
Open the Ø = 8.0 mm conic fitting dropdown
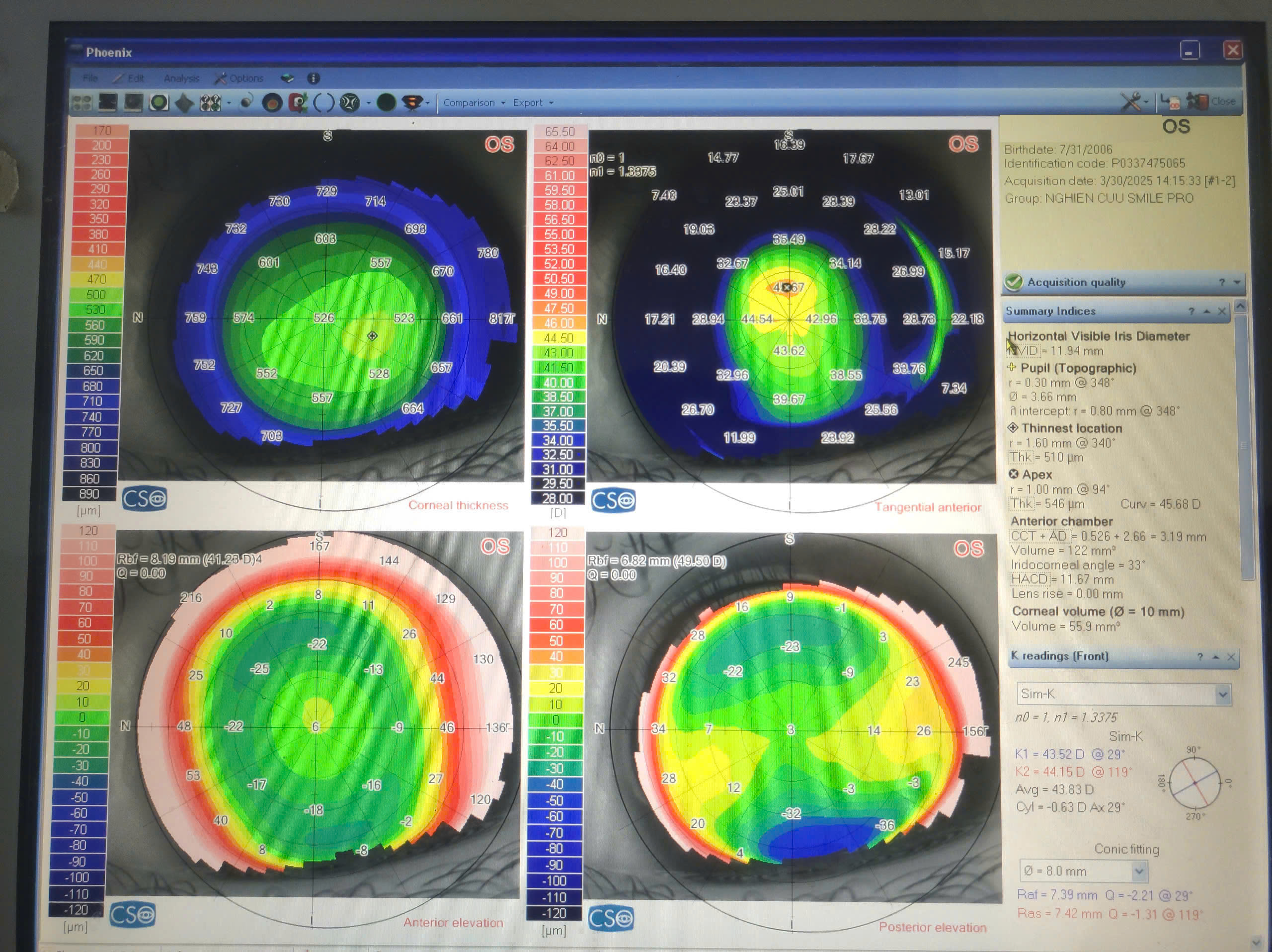tap(1083, 871)
